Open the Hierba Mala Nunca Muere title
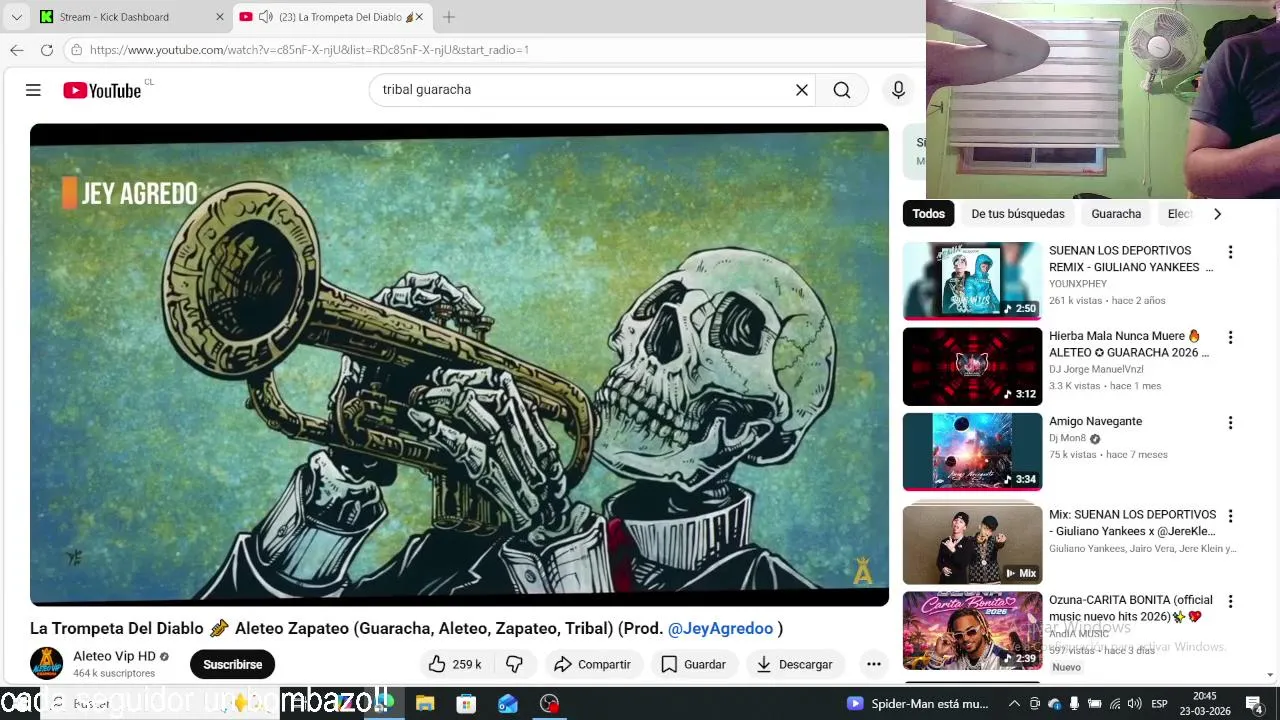The width and height of the screenshot is (1280, 720). click(x=1128, y=344)
